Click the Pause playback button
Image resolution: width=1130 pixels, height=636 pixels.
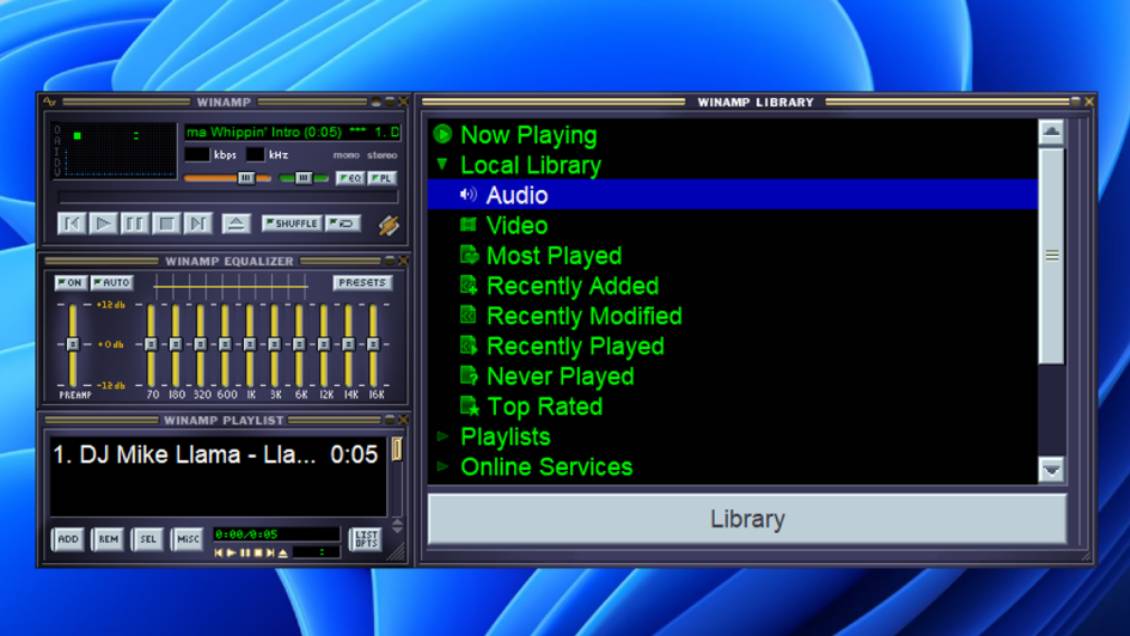(x=135, y=224)
